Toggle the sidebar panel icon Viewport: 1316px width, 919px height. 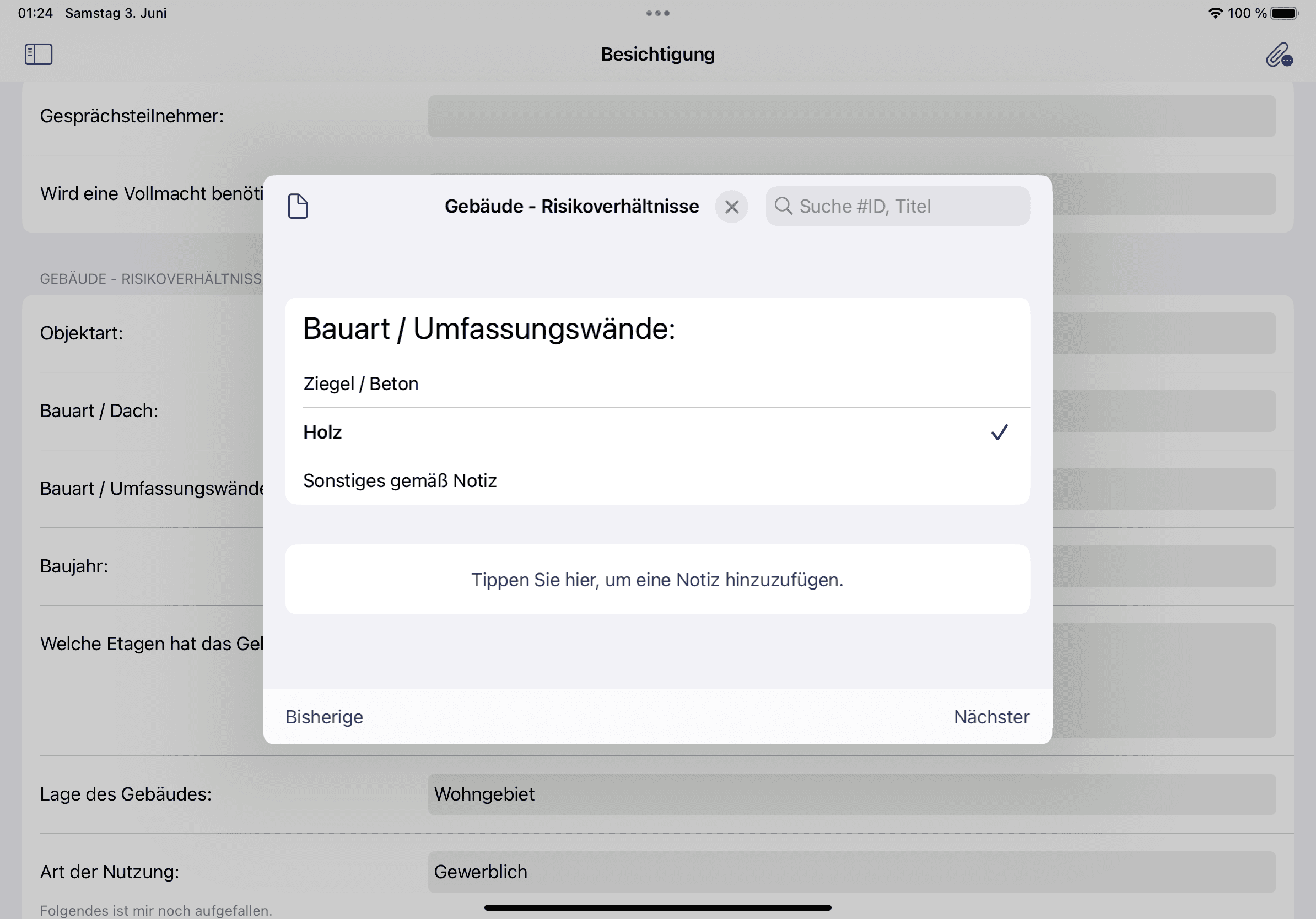point(39,55)
